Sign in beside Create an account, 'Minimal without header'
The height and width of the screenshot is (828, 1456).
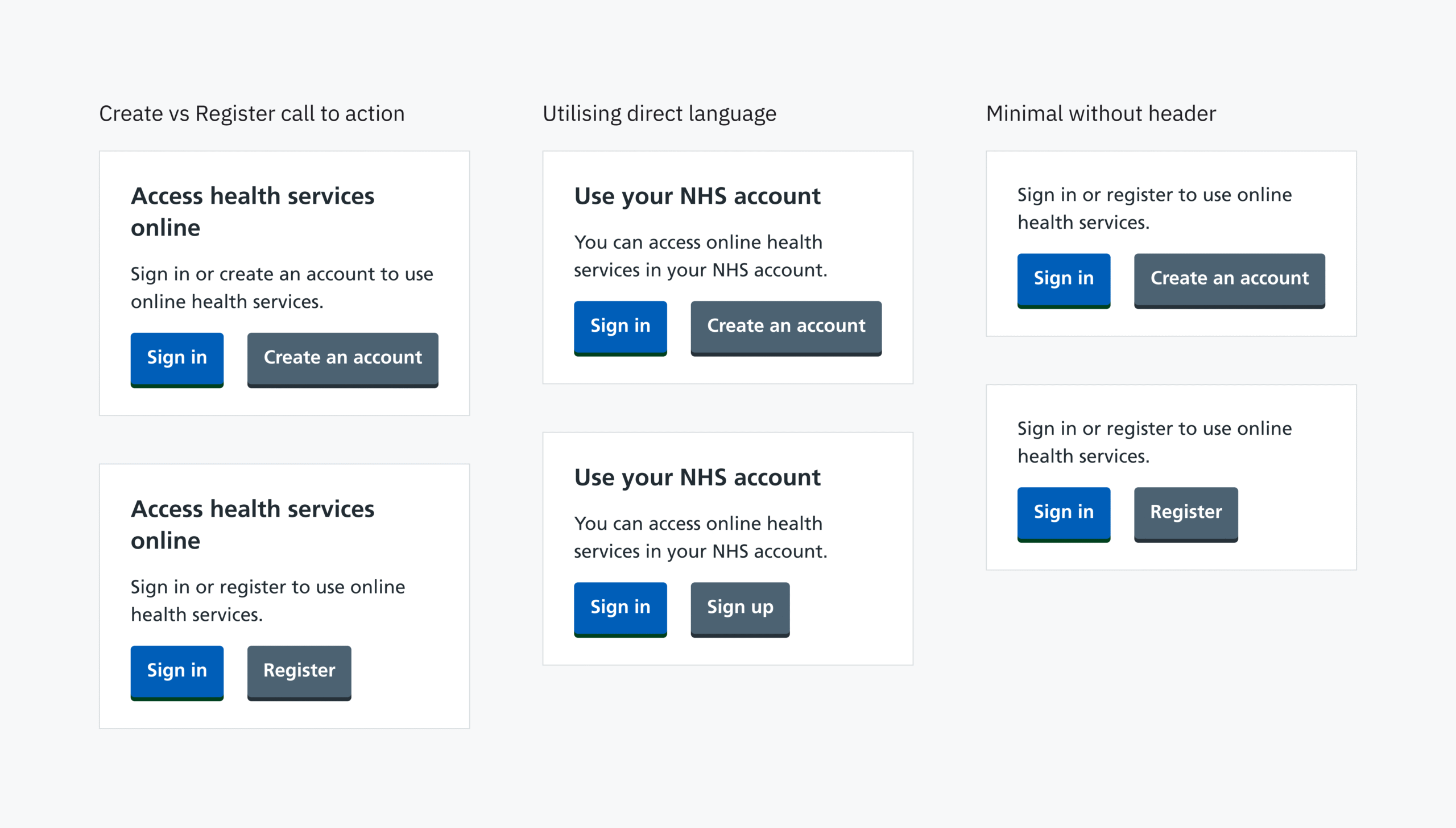tap(1064, 279)
